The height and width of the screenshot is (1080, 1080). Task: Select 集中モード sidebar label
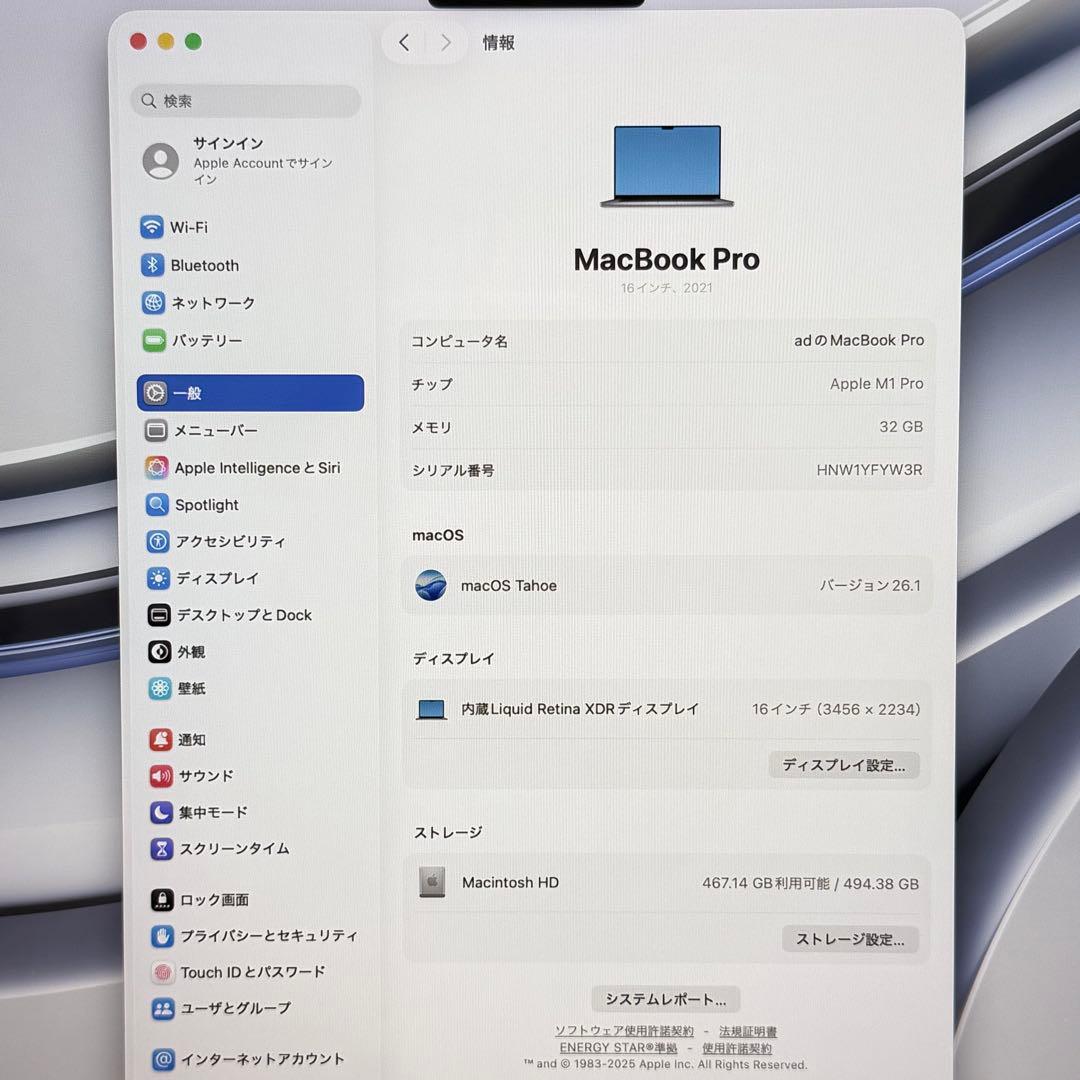pyautogui.click(x=213, y=812)
